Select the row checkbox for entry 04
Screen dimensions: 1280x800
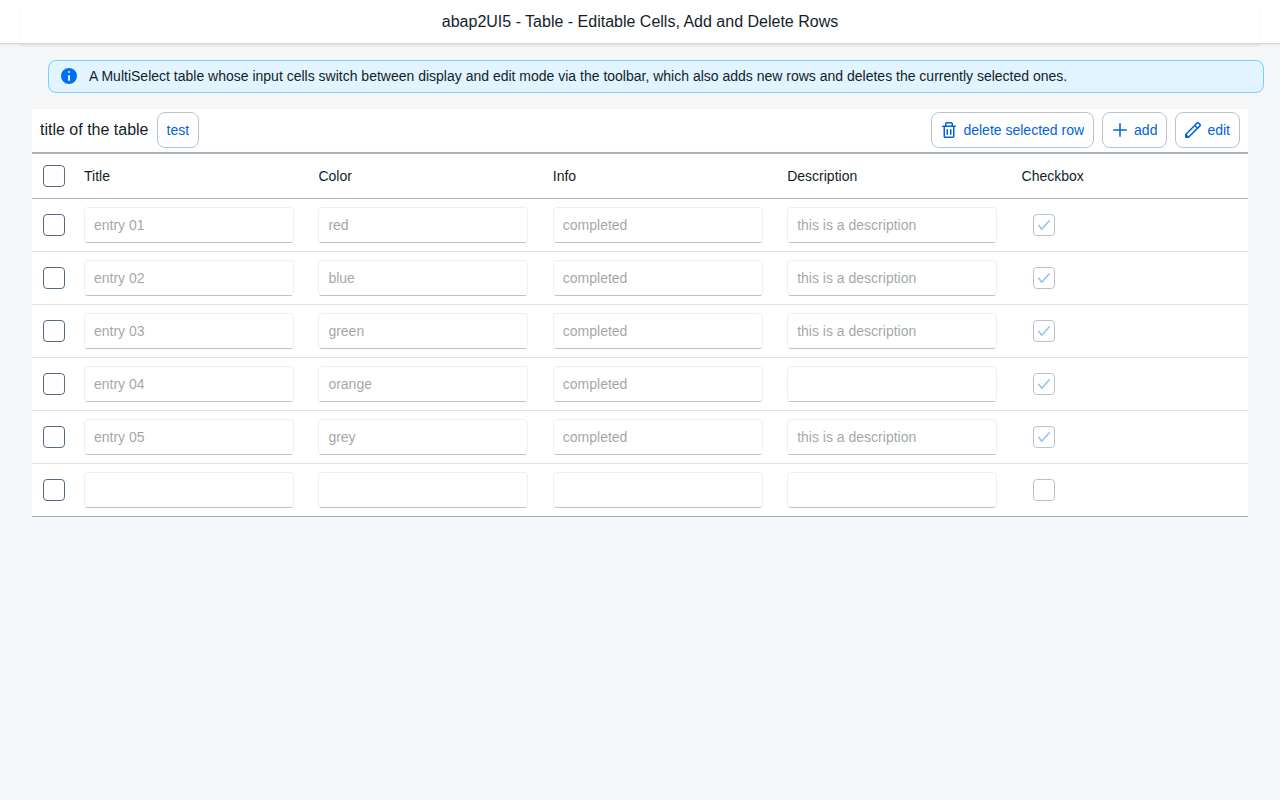(x=54, y=384)
